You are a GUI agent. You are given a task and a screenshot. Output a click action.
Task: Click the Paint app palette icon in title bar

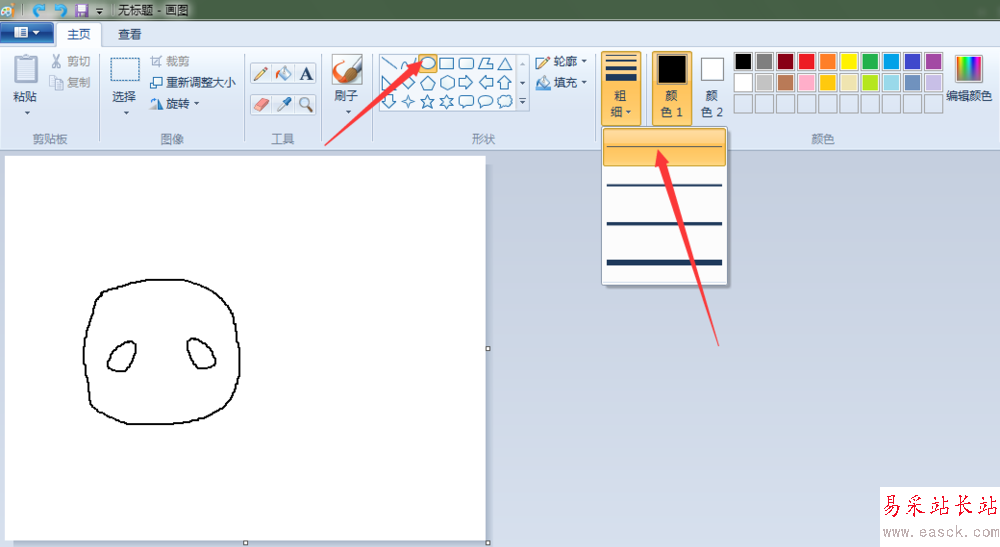pos(7,10)
